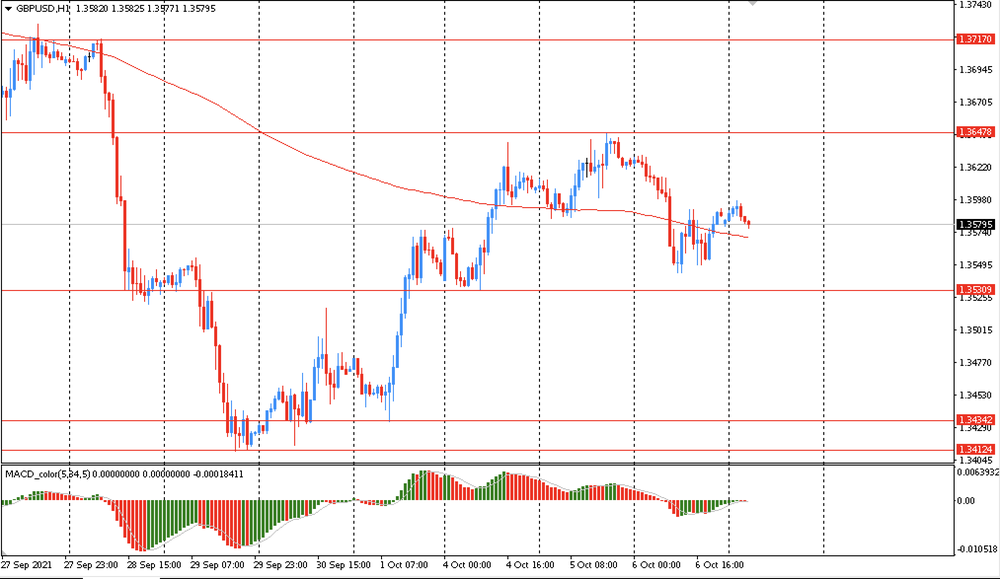Click the MACD value -0.00018411
This screenshot has width=1000, height=579.
[218, 474]
